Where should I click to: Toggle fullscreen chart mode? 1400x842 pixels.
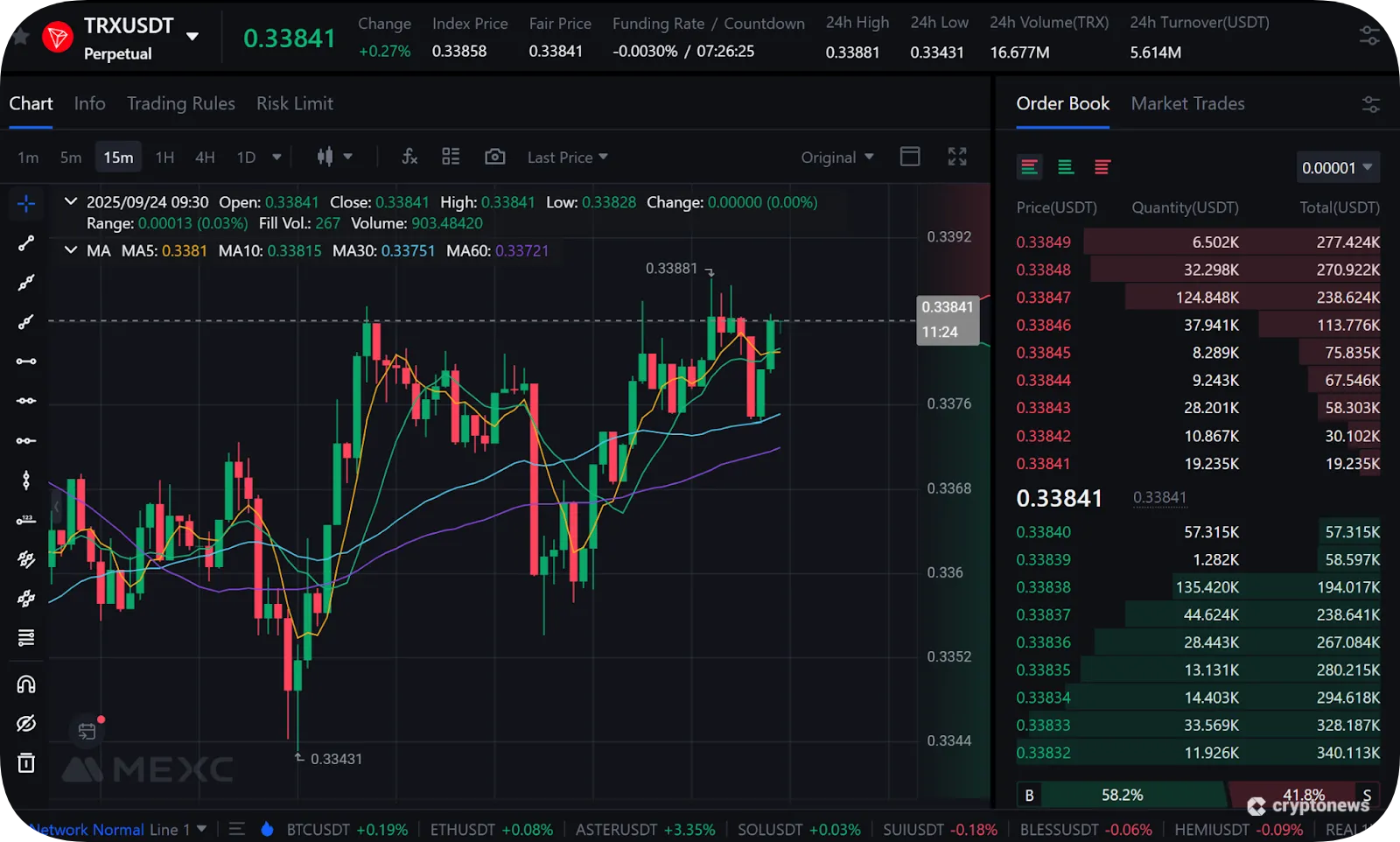click(x=957, y=157)
